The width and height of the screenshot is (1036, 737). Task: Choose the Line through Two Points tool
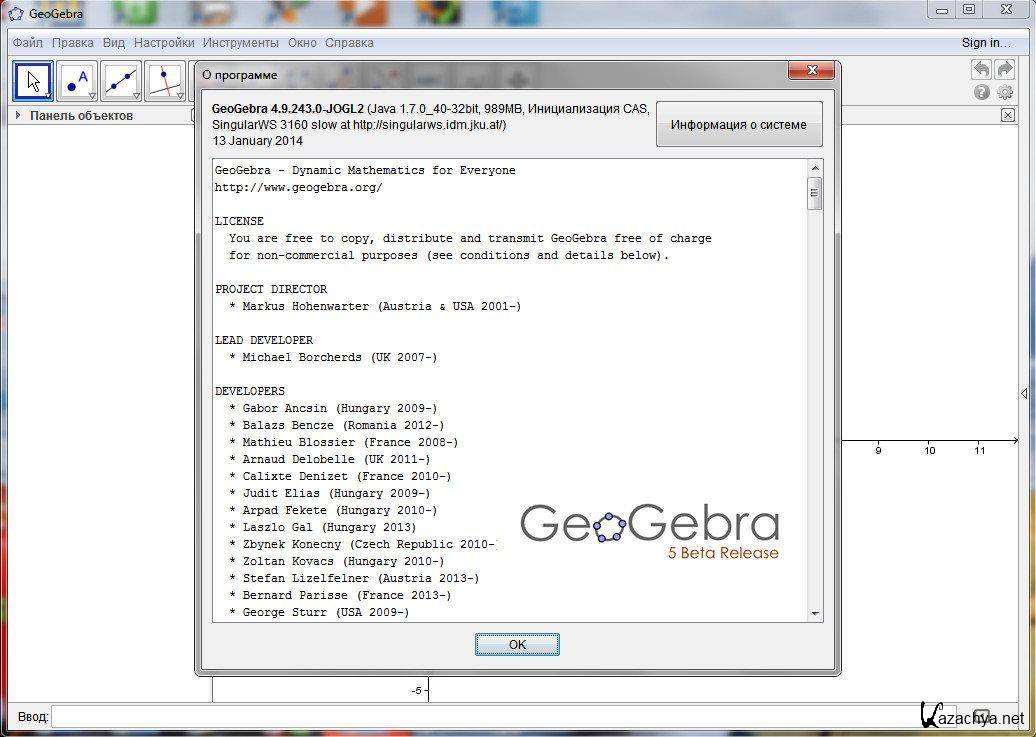120,81
